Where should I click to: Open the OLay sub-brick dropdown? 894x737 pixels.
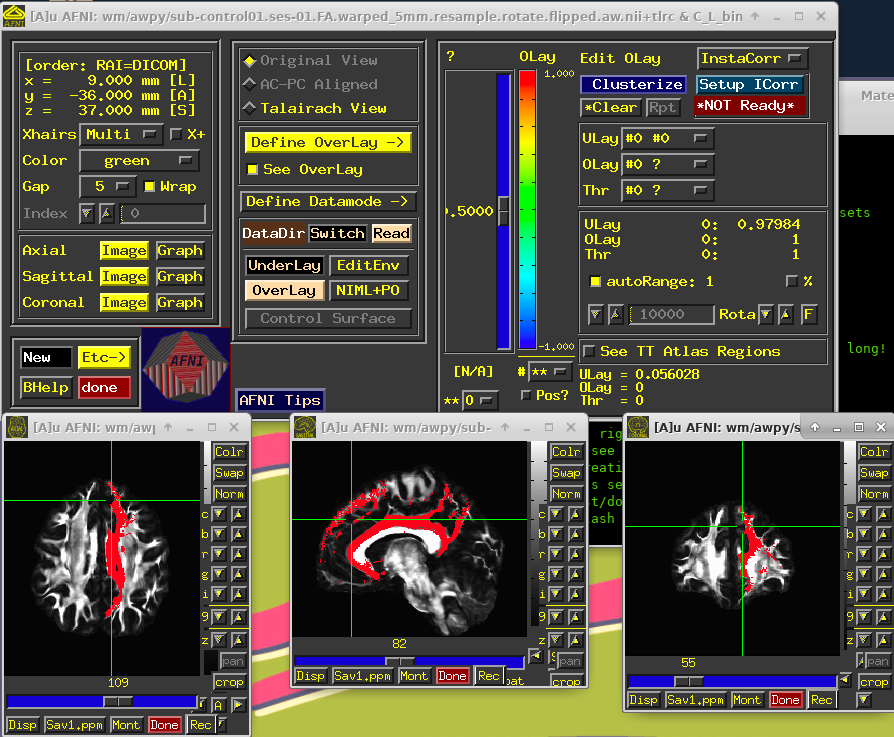667,165
